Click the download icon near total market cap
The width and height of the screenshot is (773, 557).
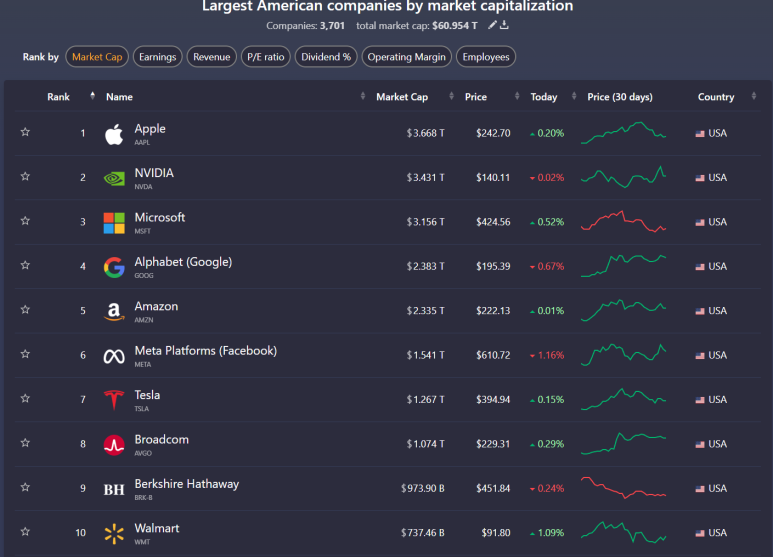[504, 25]
